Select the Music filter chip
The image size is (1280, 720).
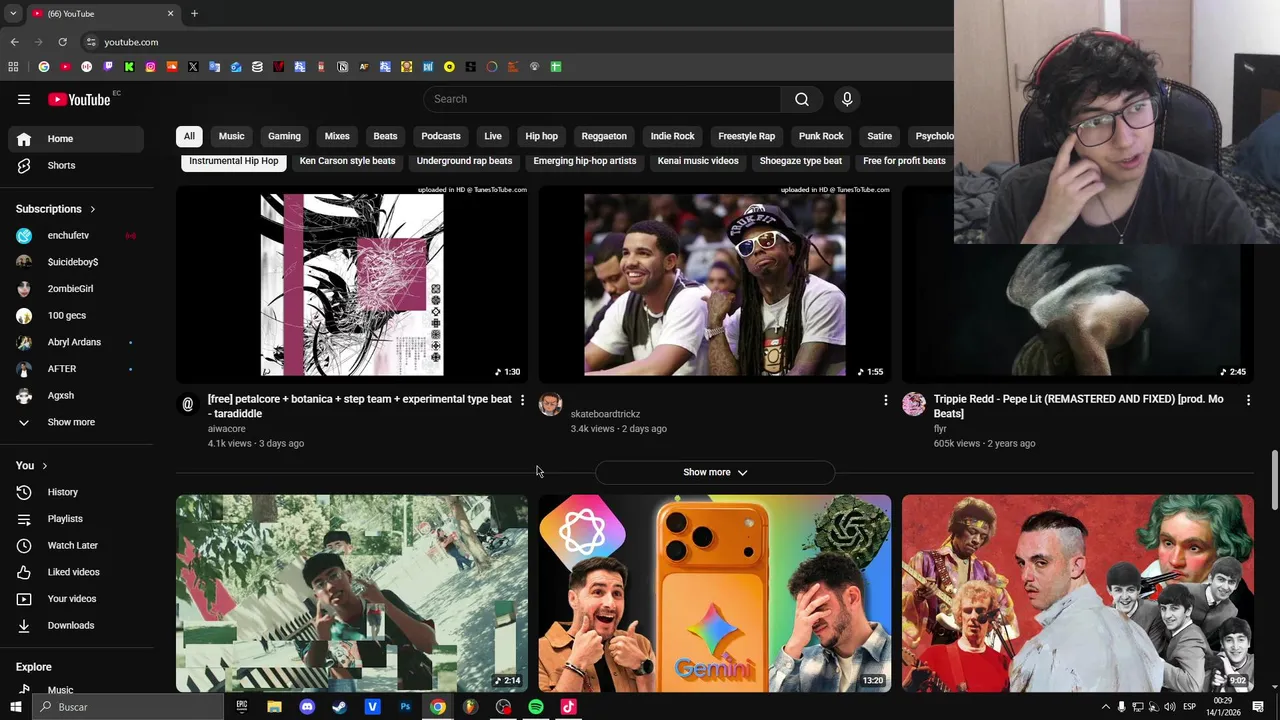[231, 136]
